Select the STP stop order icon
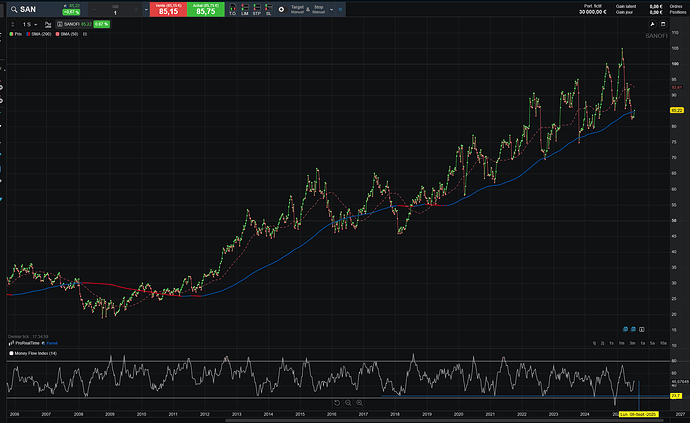Screen dimensions: 690x423 [257, 10]
